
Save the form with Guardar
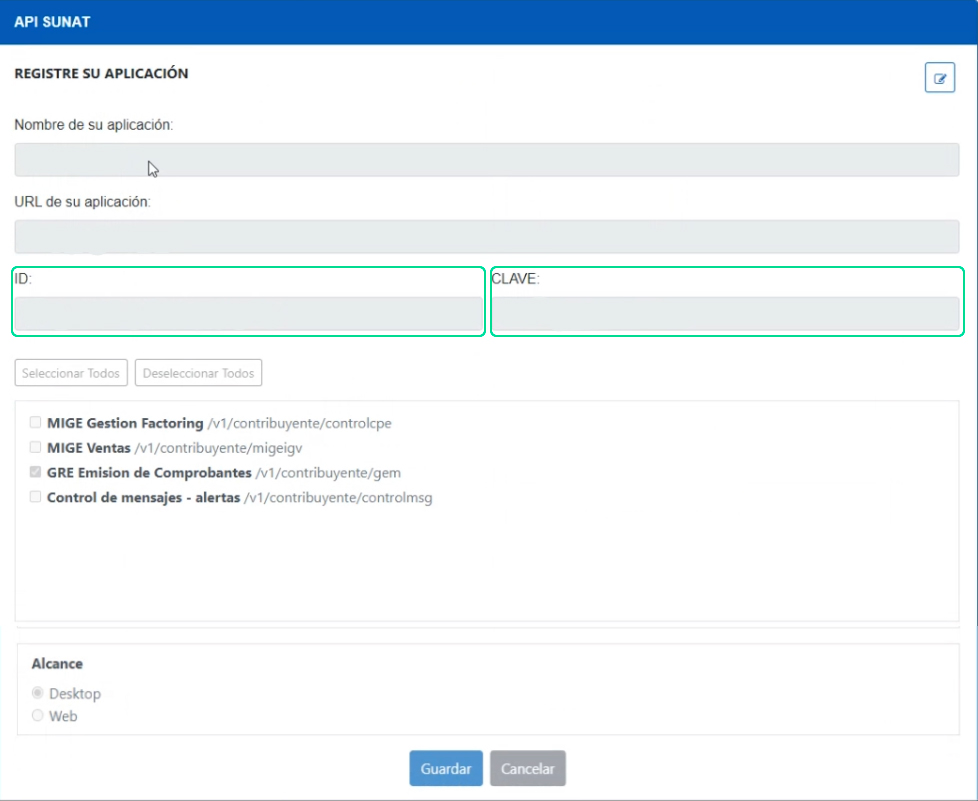[446, 769]
